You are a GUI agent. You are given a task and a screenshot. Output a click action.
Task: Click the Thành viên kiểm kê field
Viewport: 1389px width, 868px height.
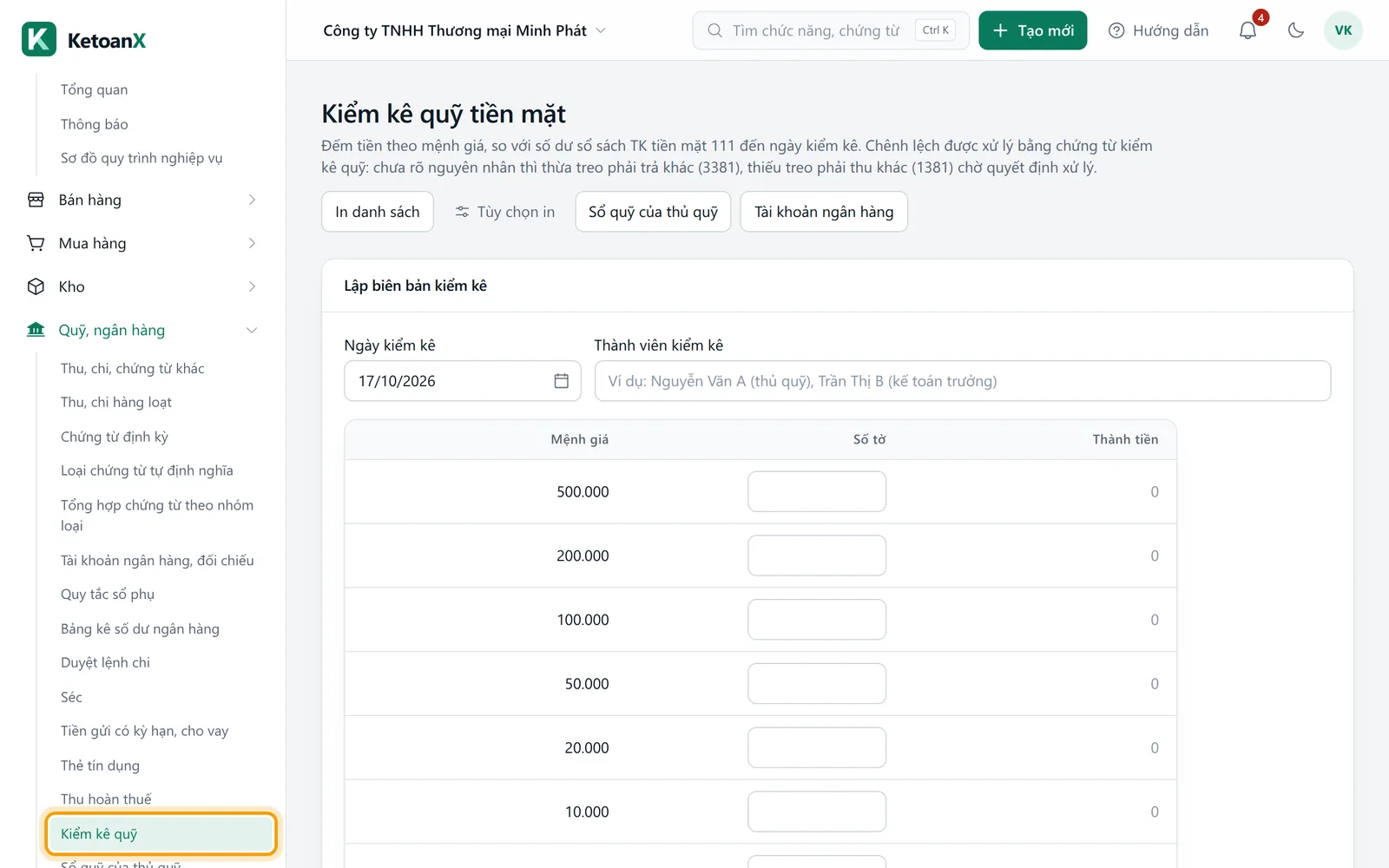[963, 381]
